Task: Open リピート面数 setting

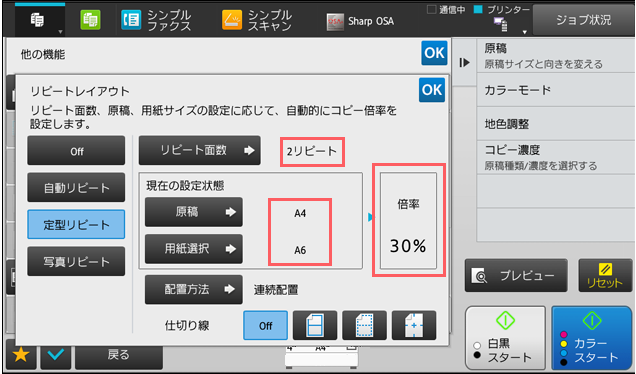Action: (200, 150)
